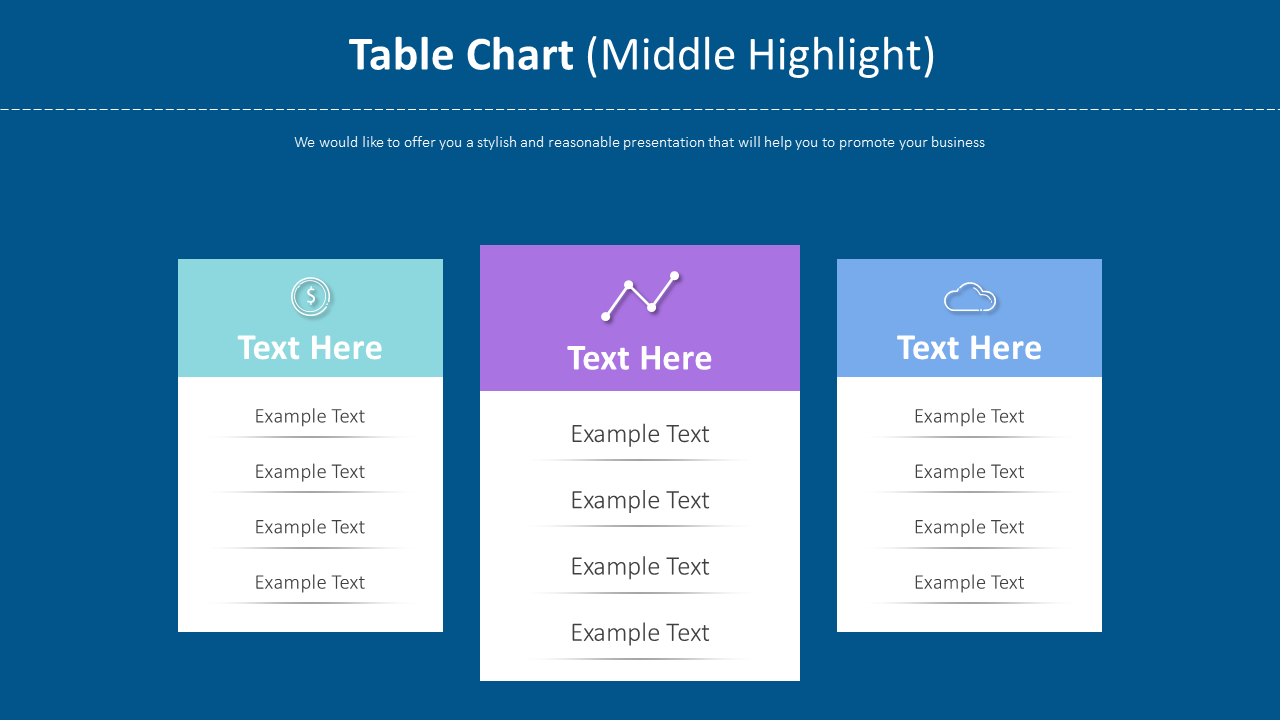The width and height of the screenshot is (1280, 720).
Task: Select 'Text Here' heading in blue card
Action: (969, 348)
